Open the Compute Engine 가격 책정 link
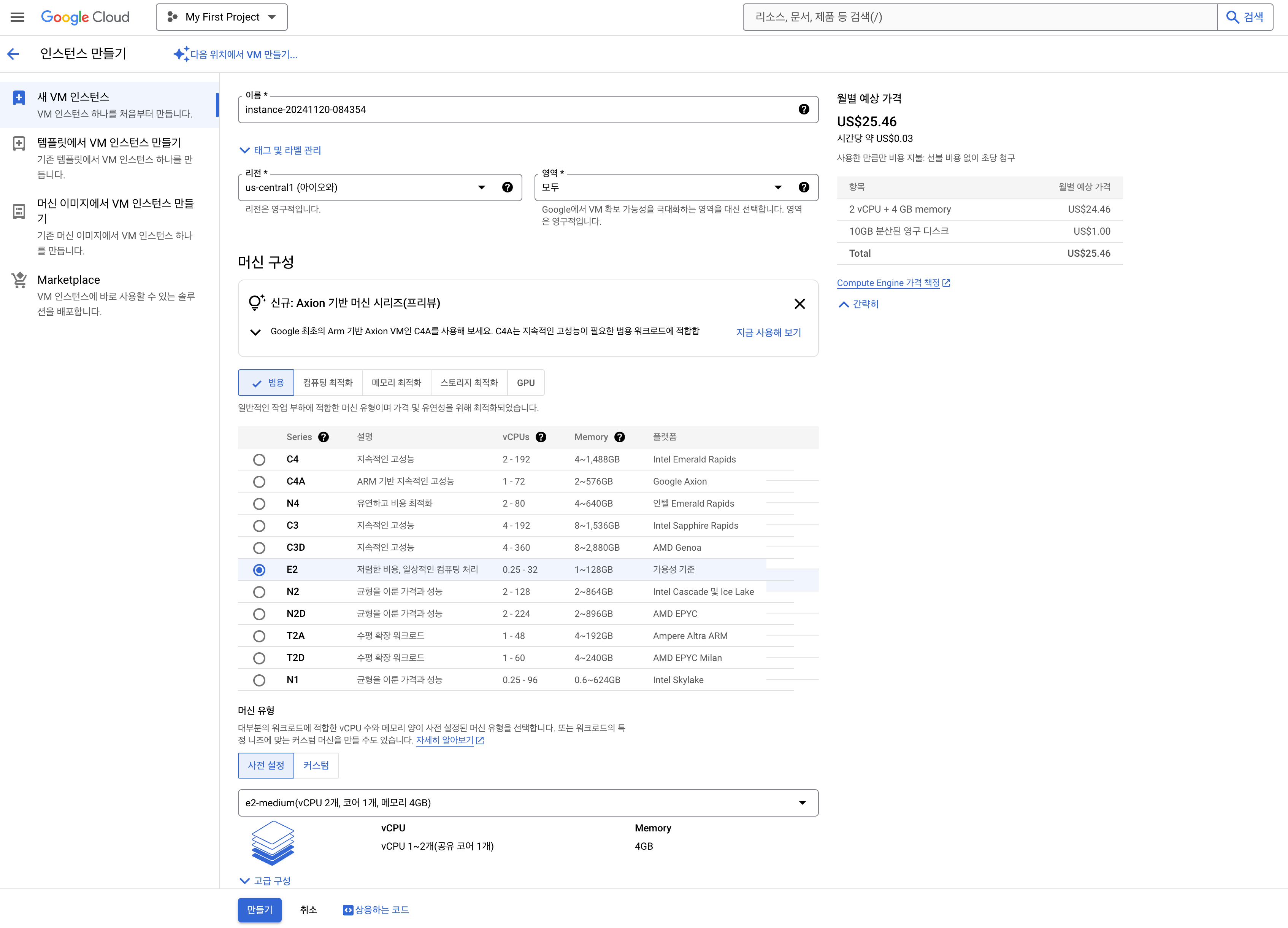 pos(888,283)
